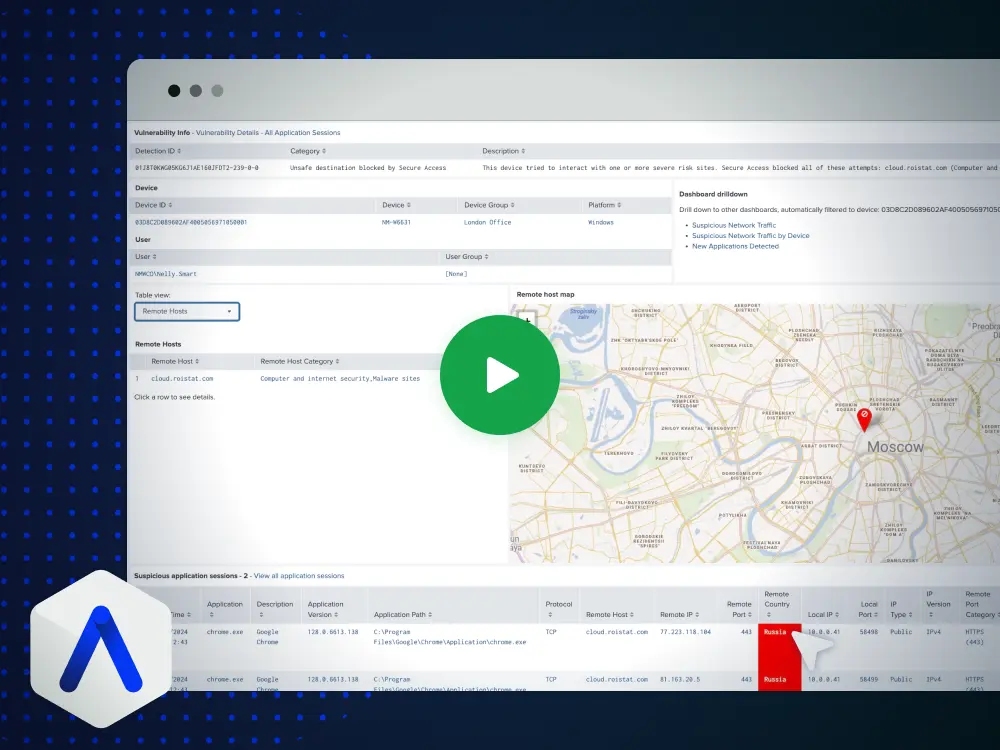Click device ID 03D8C2D089602AF4005056971050001 link
Image resolution: width=1000 pixels, height=750 pixels.
click(x=191, y=223)
